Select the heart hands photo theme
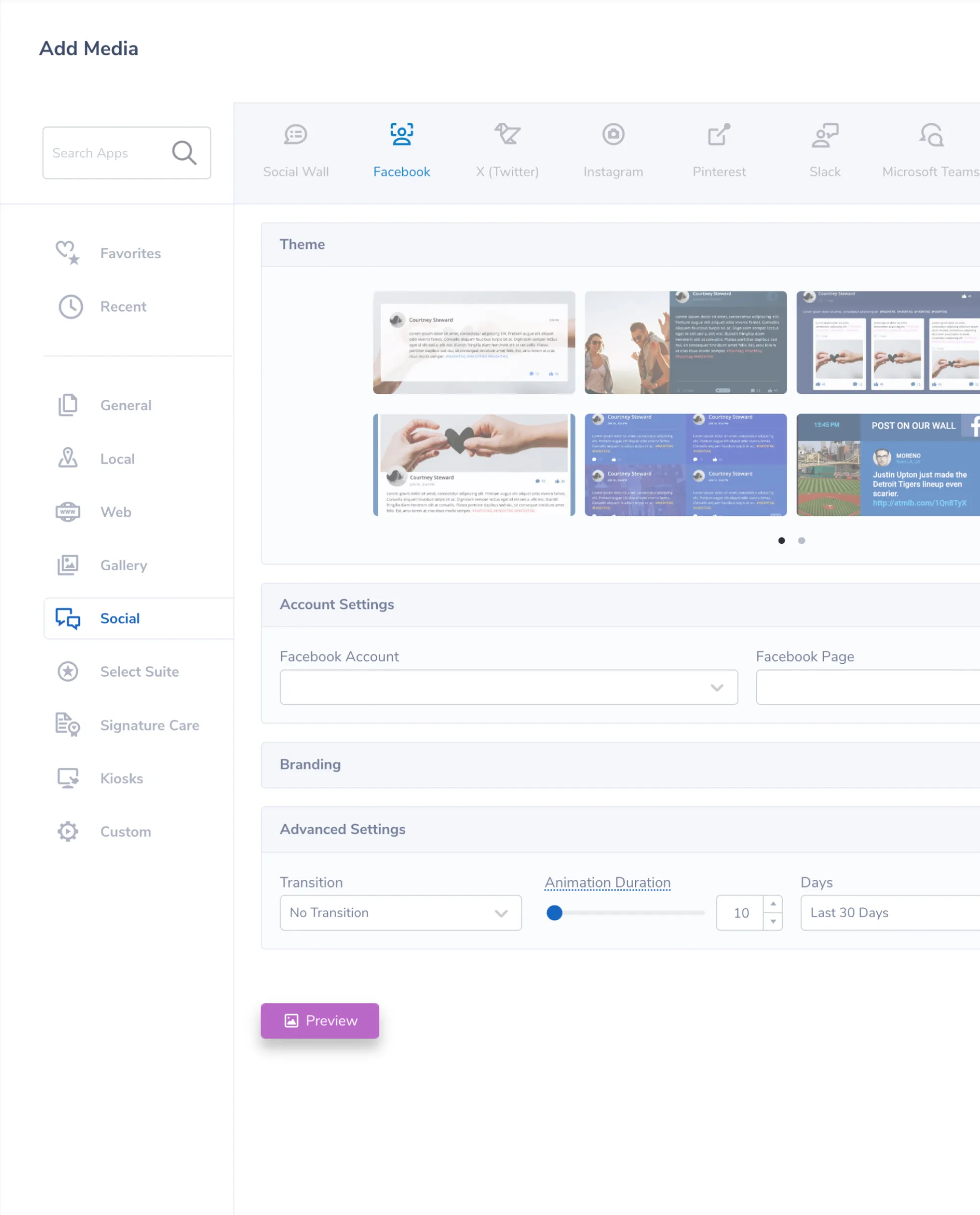This screenshot has width=980, height=1215. [x=474, y=464]
